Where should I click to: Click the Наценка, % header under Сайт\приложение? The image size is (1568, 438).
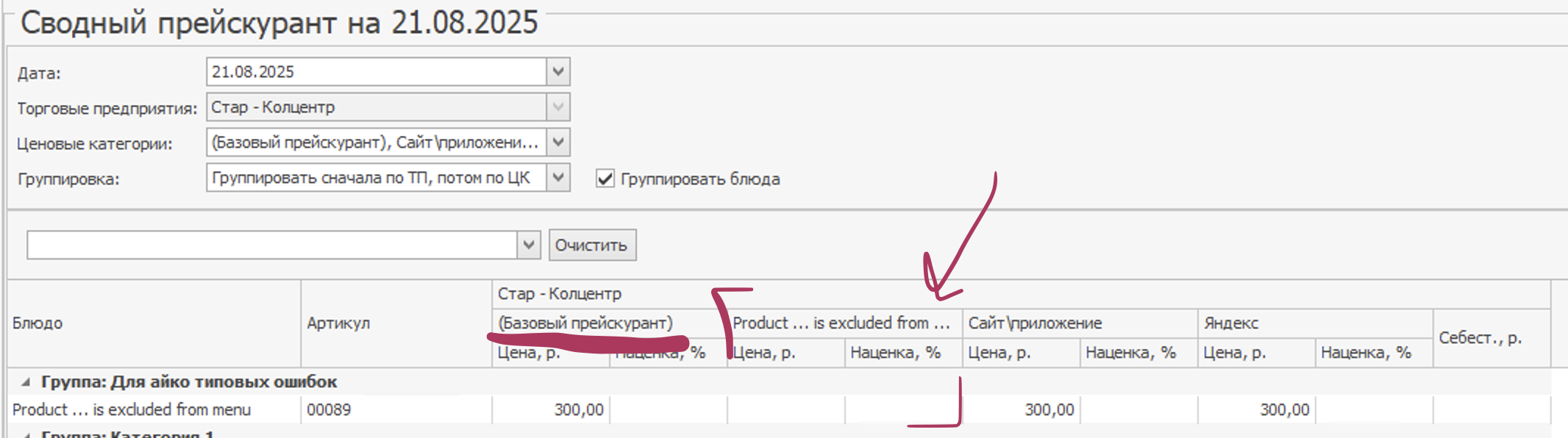(1130, 353)
